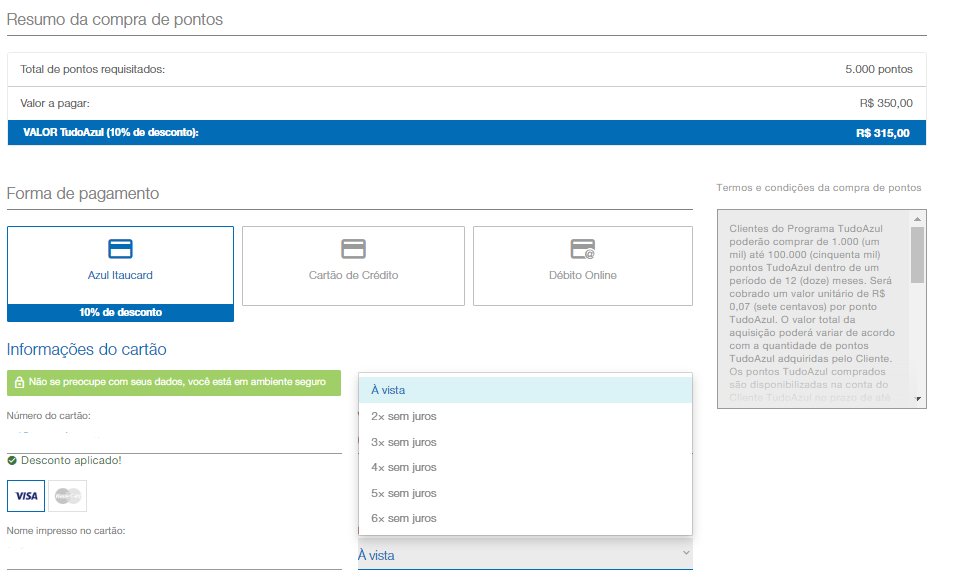Pick the Débito Online payment icon
953x578 pixels.
point(582,249)
